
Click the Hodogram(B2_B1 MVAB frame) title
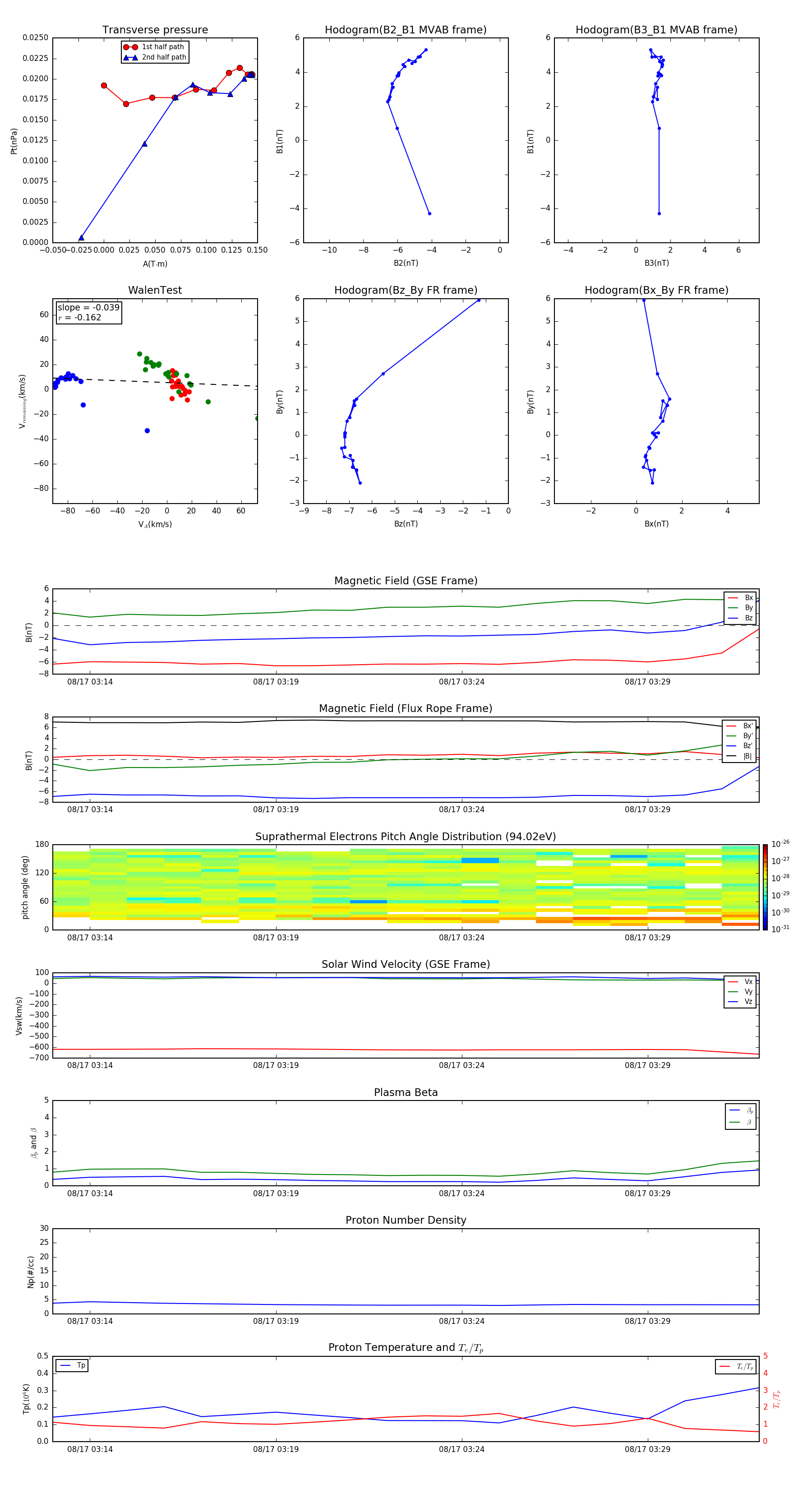(406, 30)
